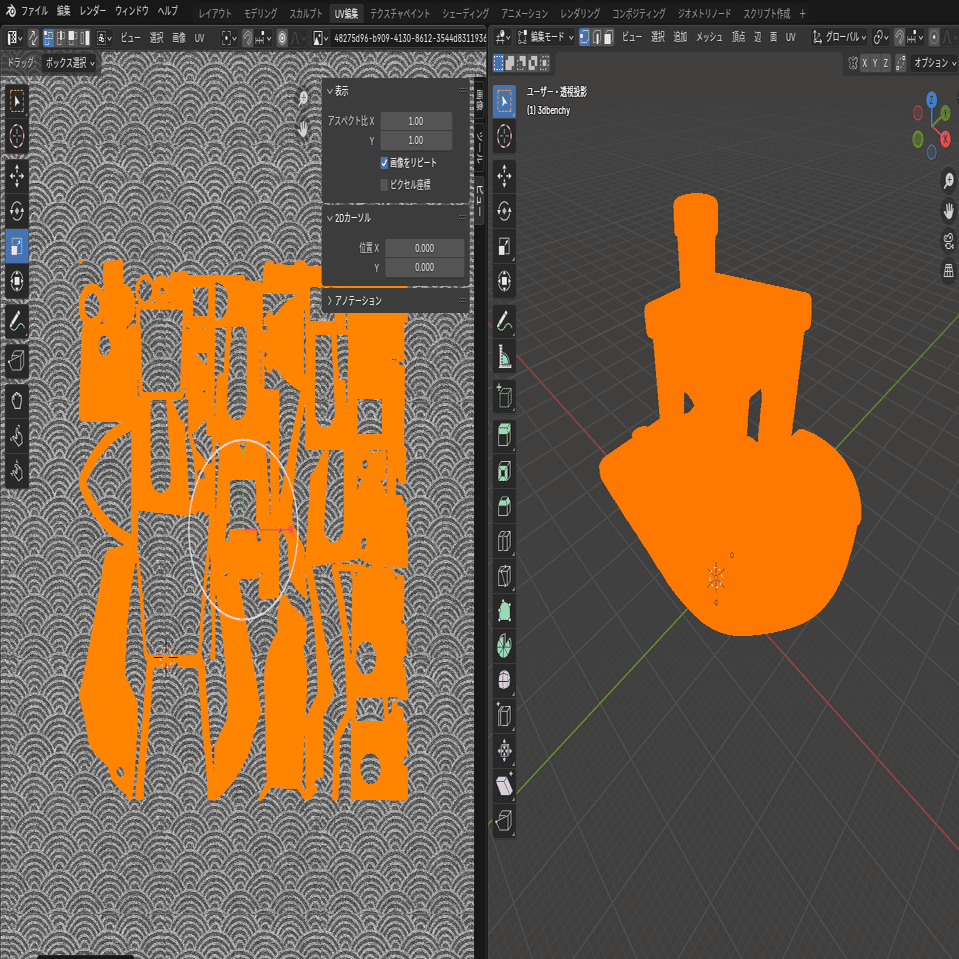Select the UV editor Scale tool

tap(17, 246)
